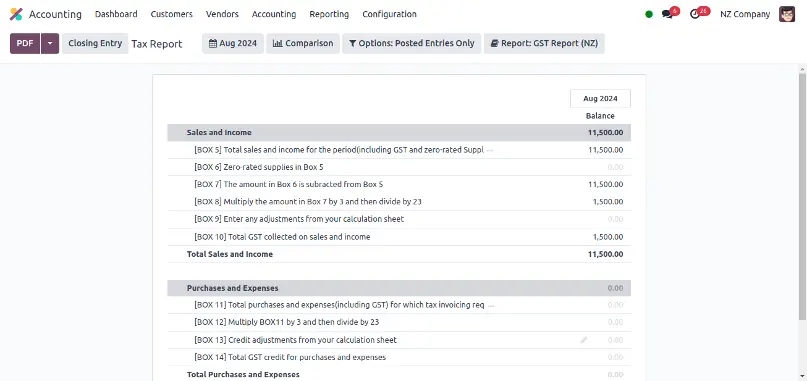Select BOX 13 Credit adjustments line
The height and width of the screenshot is (381, 807).
(x=399, y=340)
